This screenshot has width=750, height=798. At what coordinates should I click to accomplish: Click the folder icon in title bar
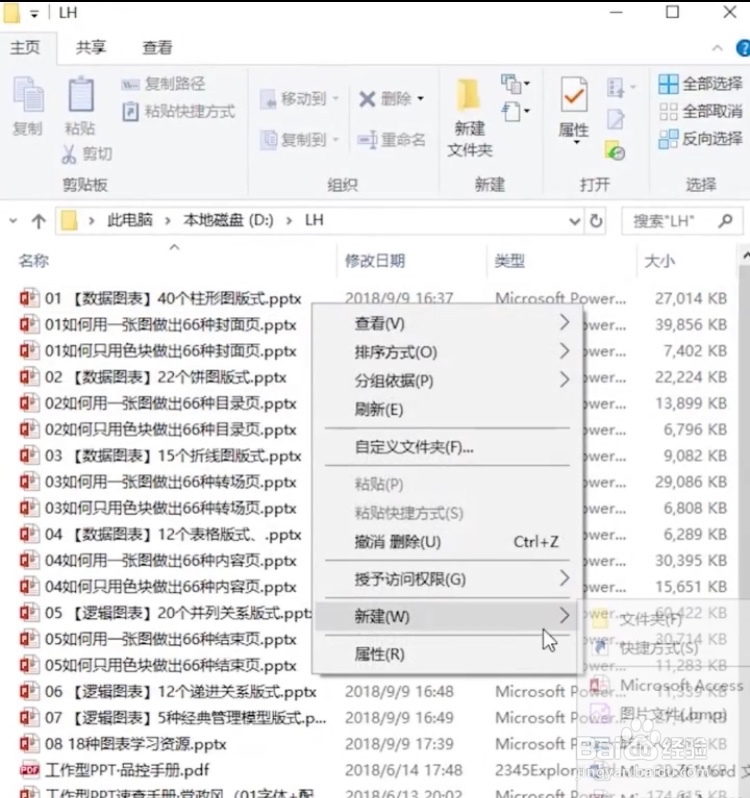coord(11,12)
